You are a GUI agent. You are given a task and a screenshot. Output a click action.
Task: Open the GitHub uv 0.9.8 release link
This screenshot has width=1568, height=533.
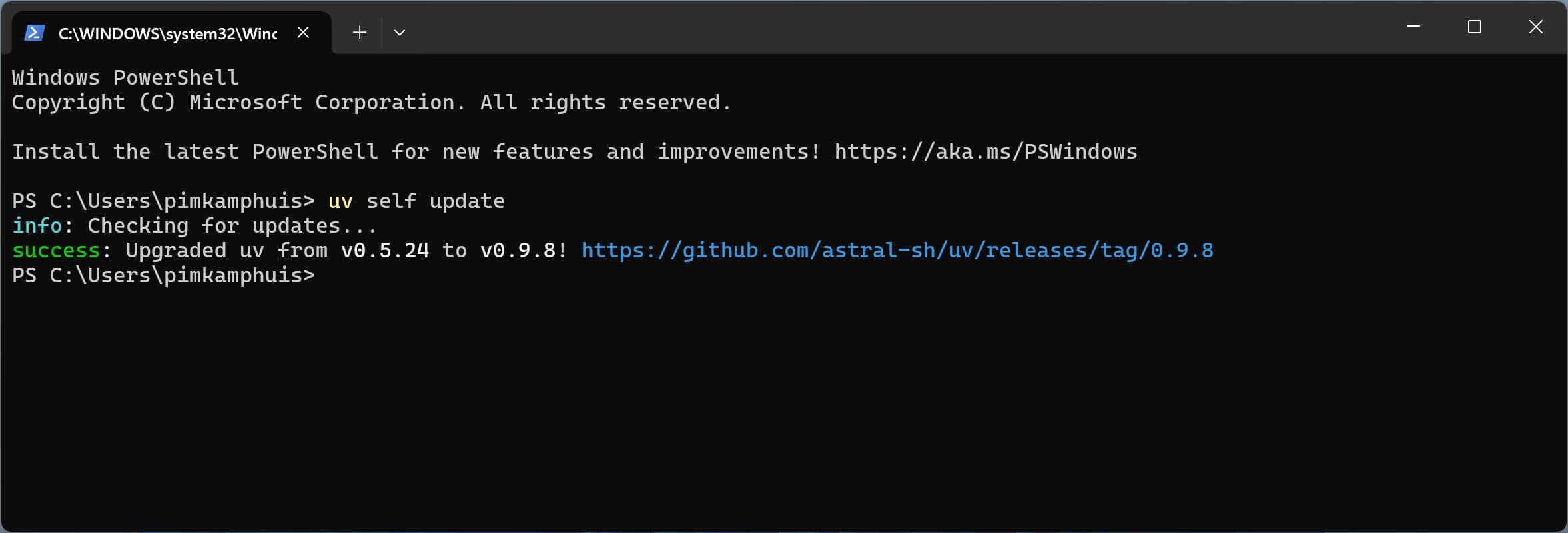pos(897,251)
